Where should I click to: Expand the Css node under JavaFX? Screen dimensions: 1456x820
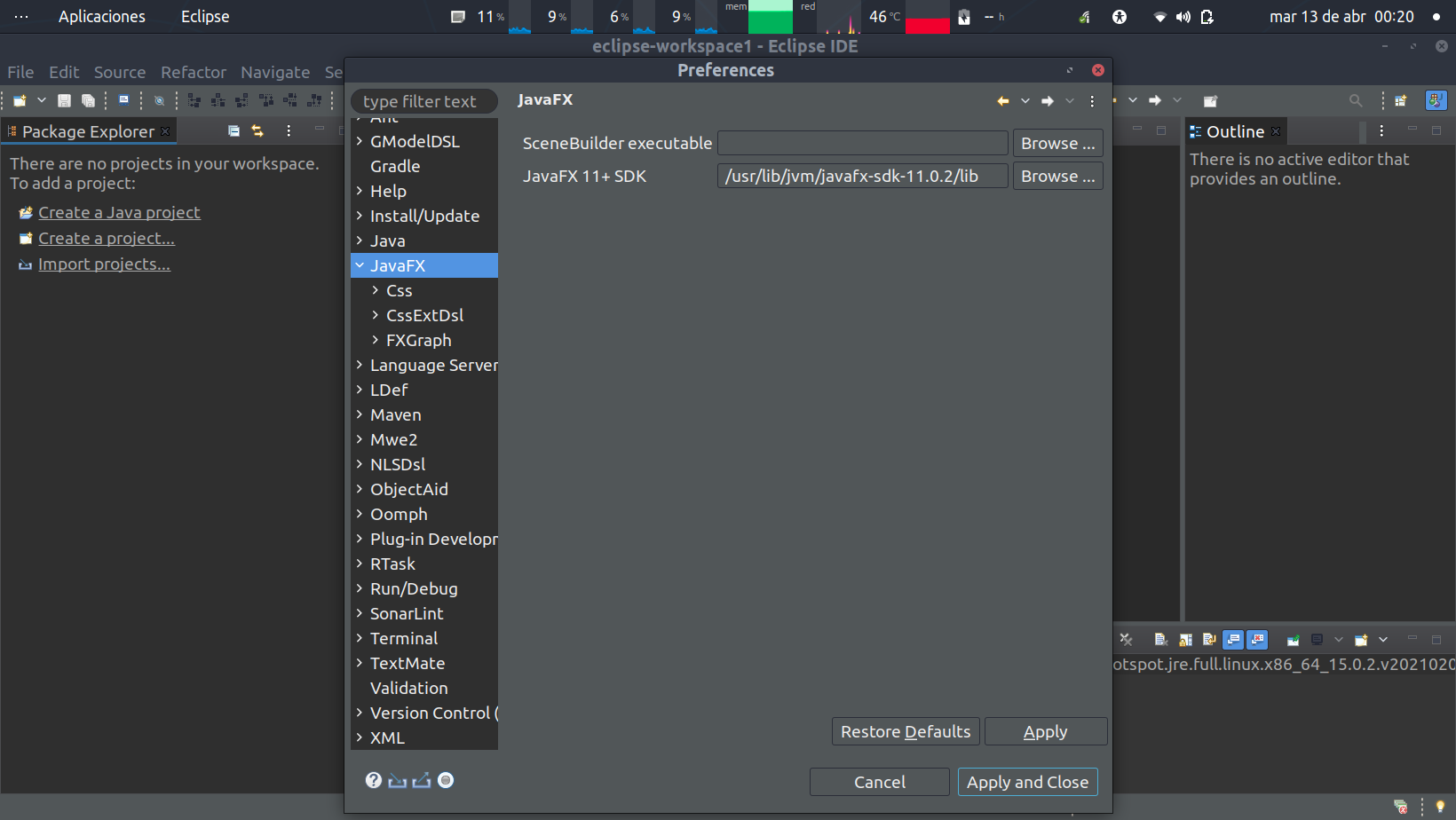(376, 290)
